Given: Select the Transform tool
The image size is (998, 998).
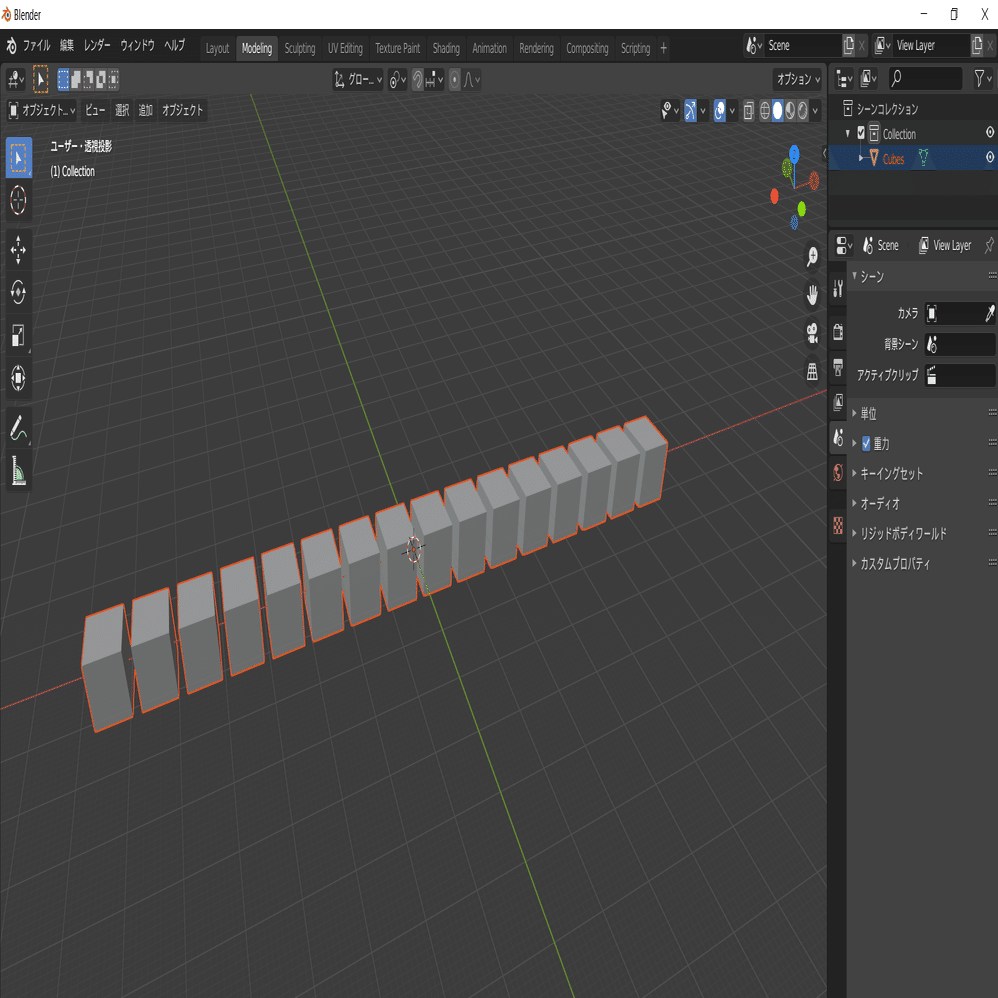Looking at the screenshot, I should 18,378.
